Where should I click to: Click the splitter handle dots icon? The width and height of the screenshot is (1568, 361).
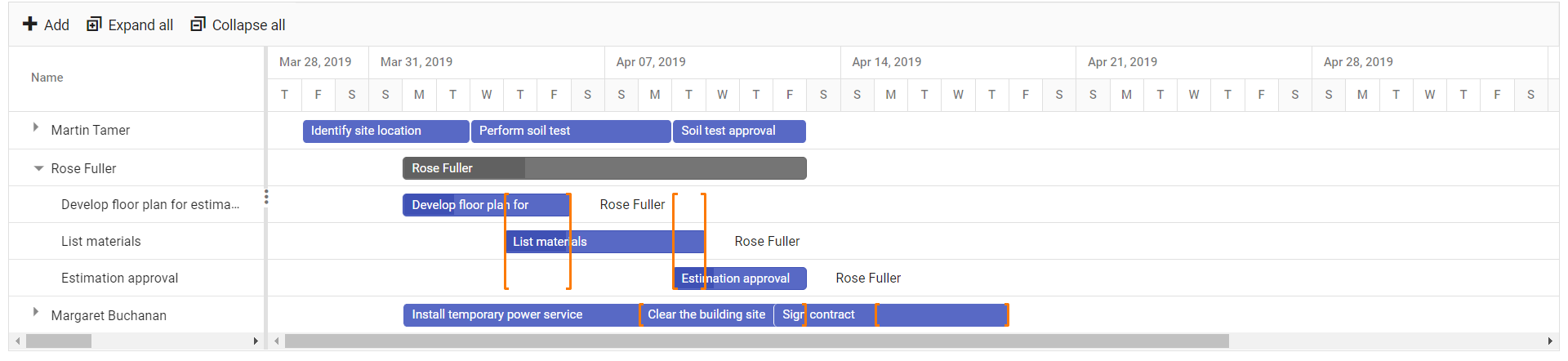coord(266,197)
